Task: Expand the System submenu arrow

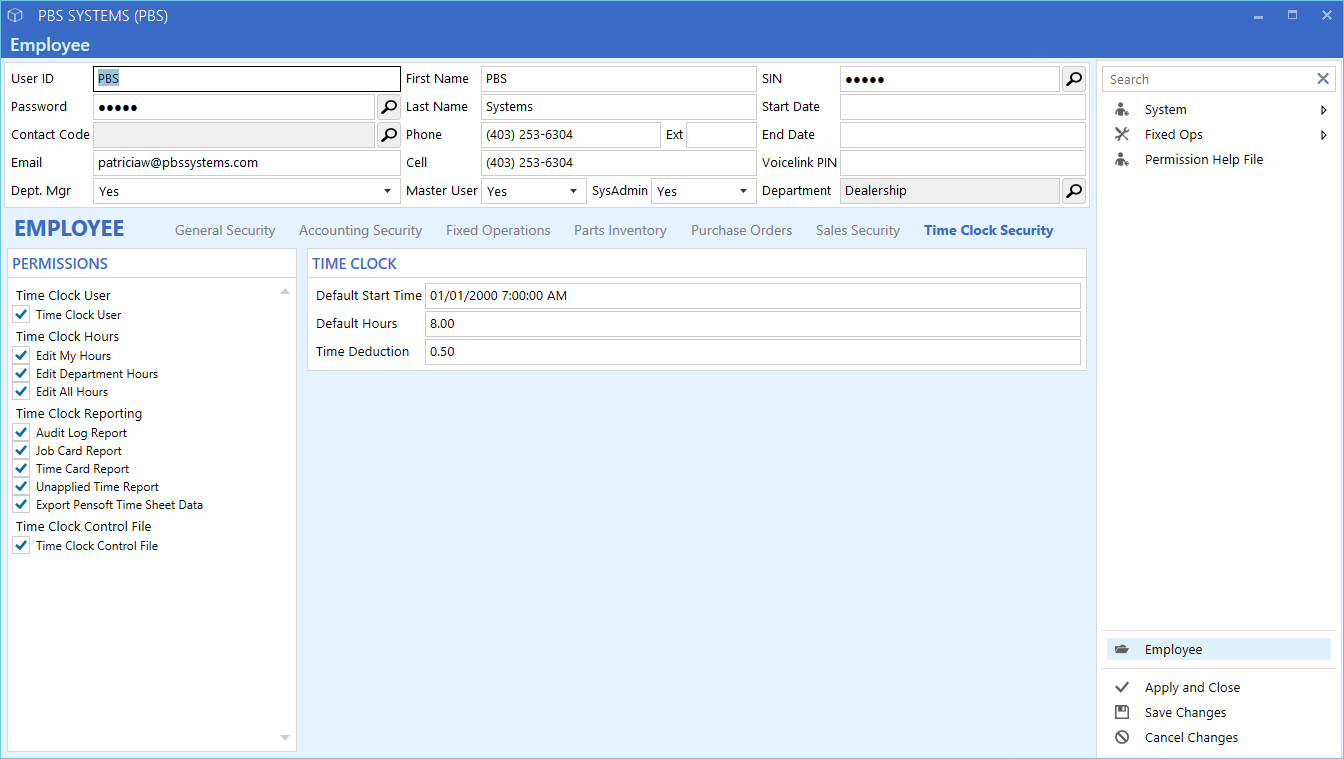Action: pyautogui.click(x=1324, y=110)
